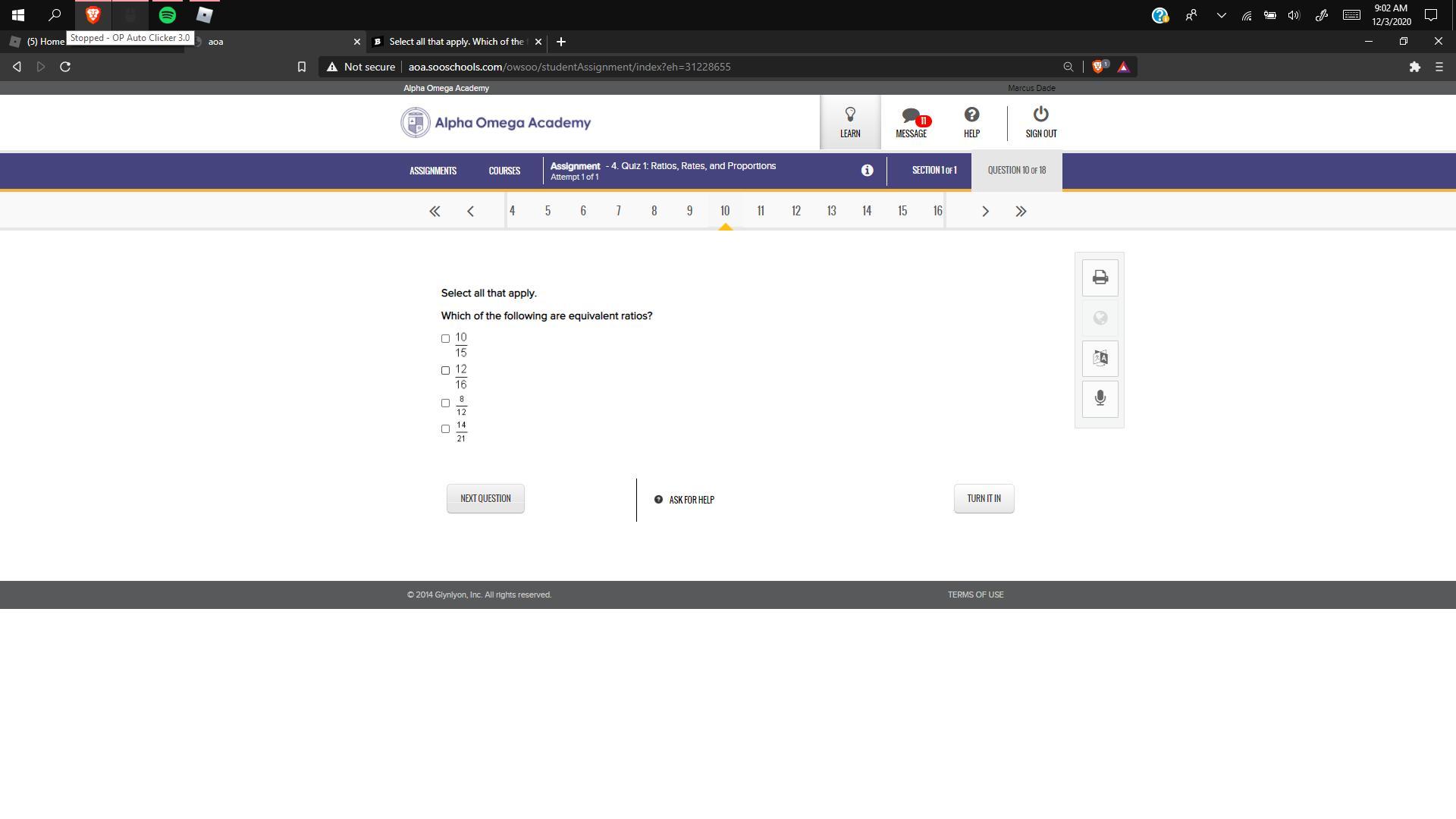
Task: Check the 14/21 ratio checkbox
Action: (x=445, y=429)
